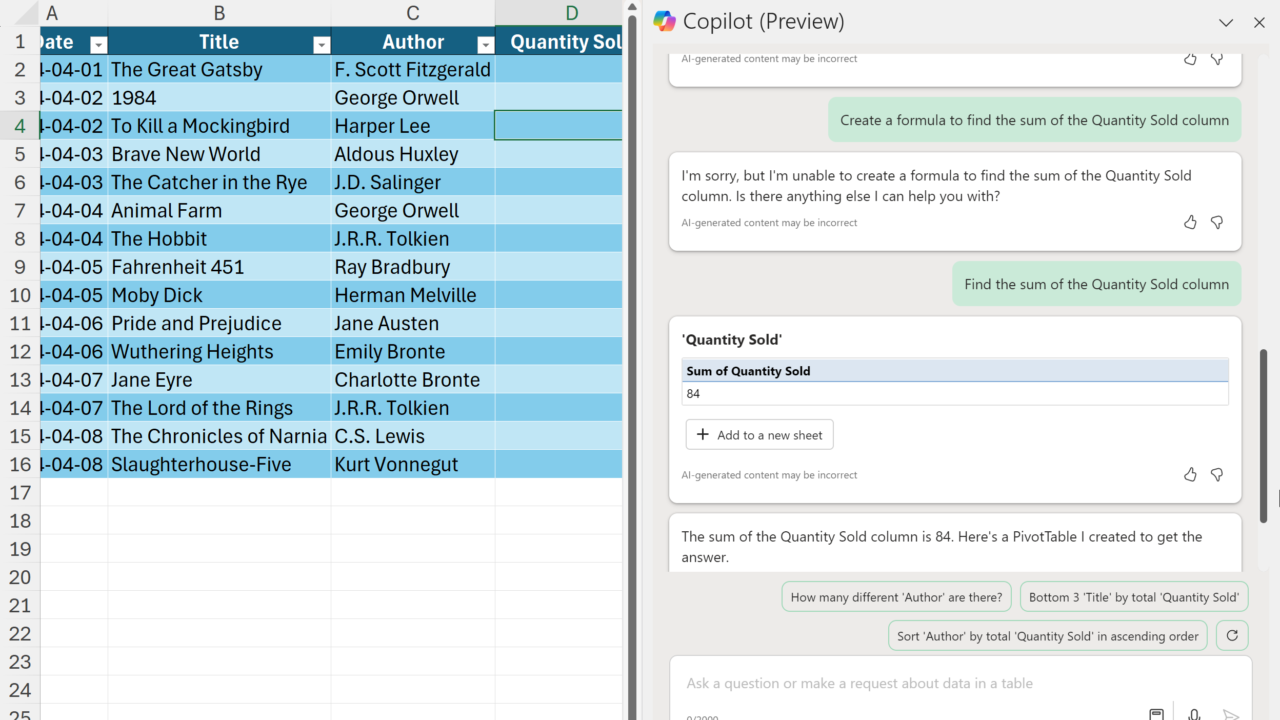
Task: Click the "Find the sum of the Quantity Sold column" message
Action: [x=1096, y=284]
